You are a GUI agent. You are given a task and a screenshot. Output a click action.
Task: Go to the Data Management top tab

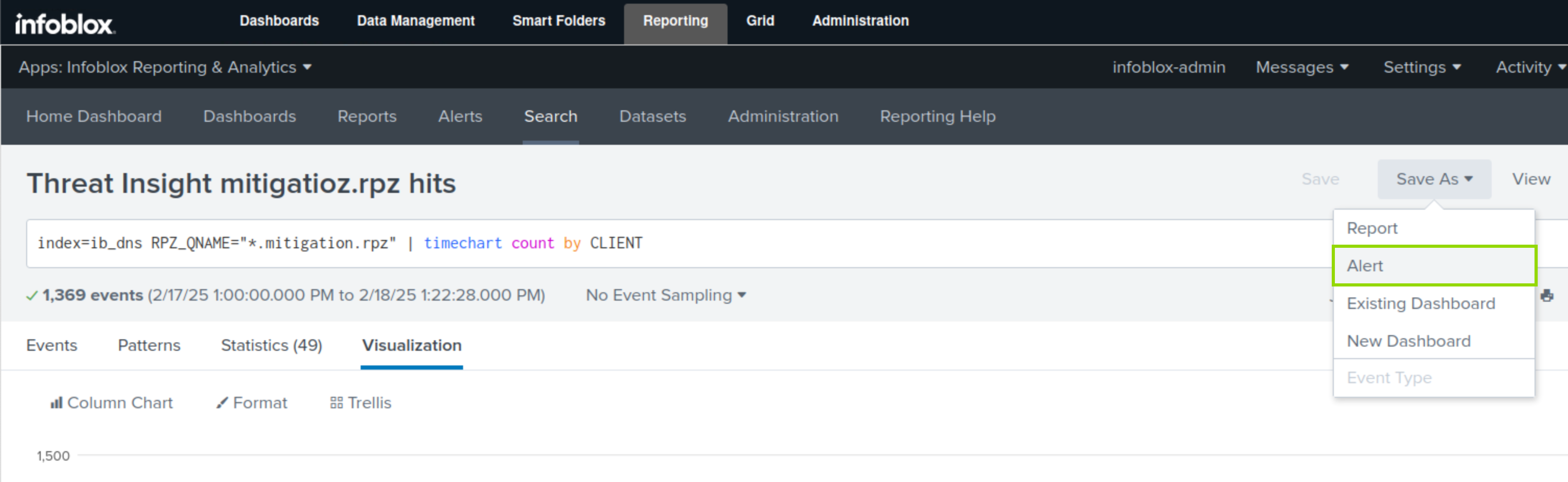point(415,21)
